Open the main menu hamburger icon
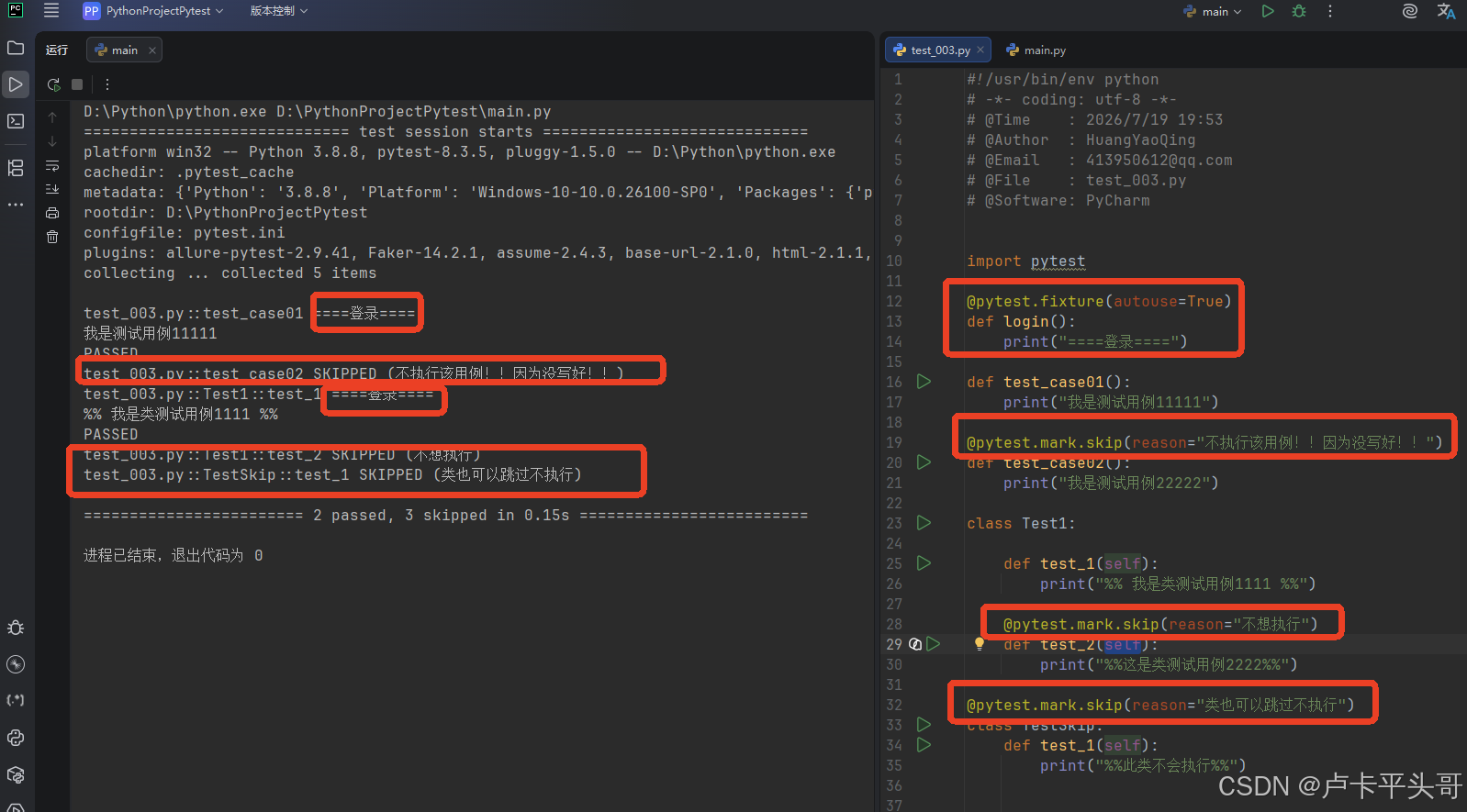The image size is (1467, 812). pyautogui.click(x=51, y=11)
